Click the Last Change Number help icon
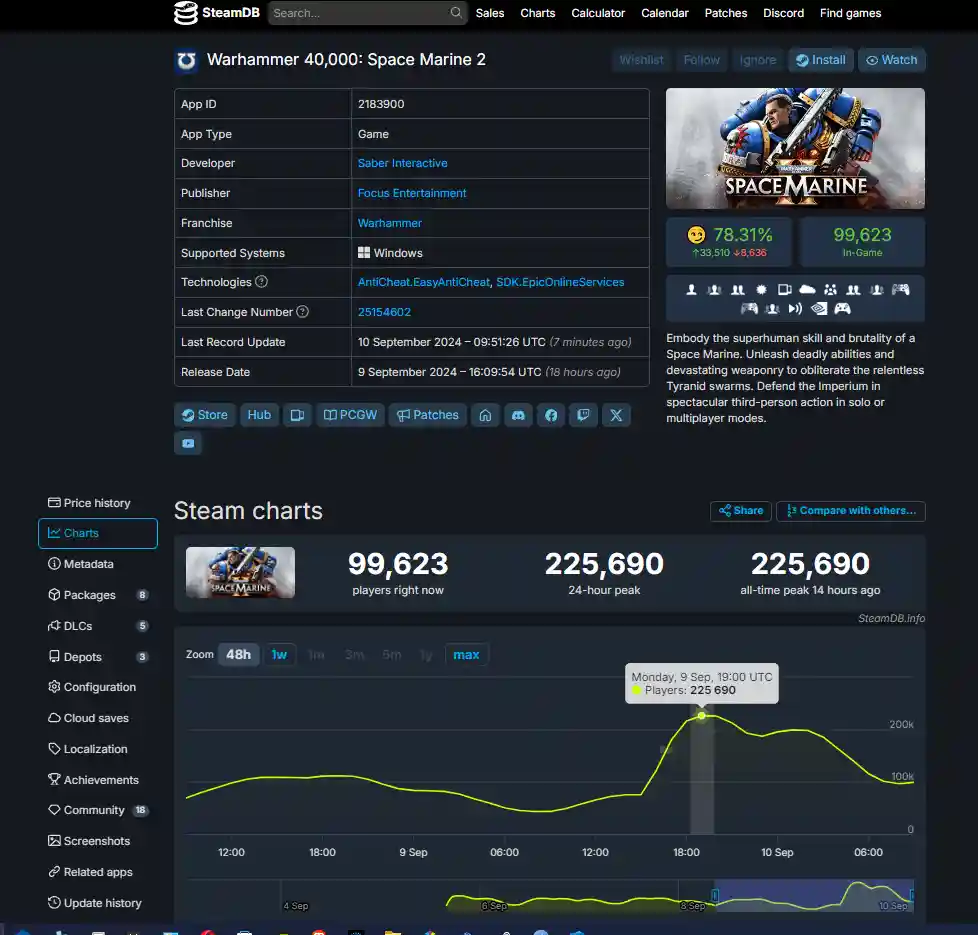This screenshot has height=935, width=978. click(x=303, y=312)
